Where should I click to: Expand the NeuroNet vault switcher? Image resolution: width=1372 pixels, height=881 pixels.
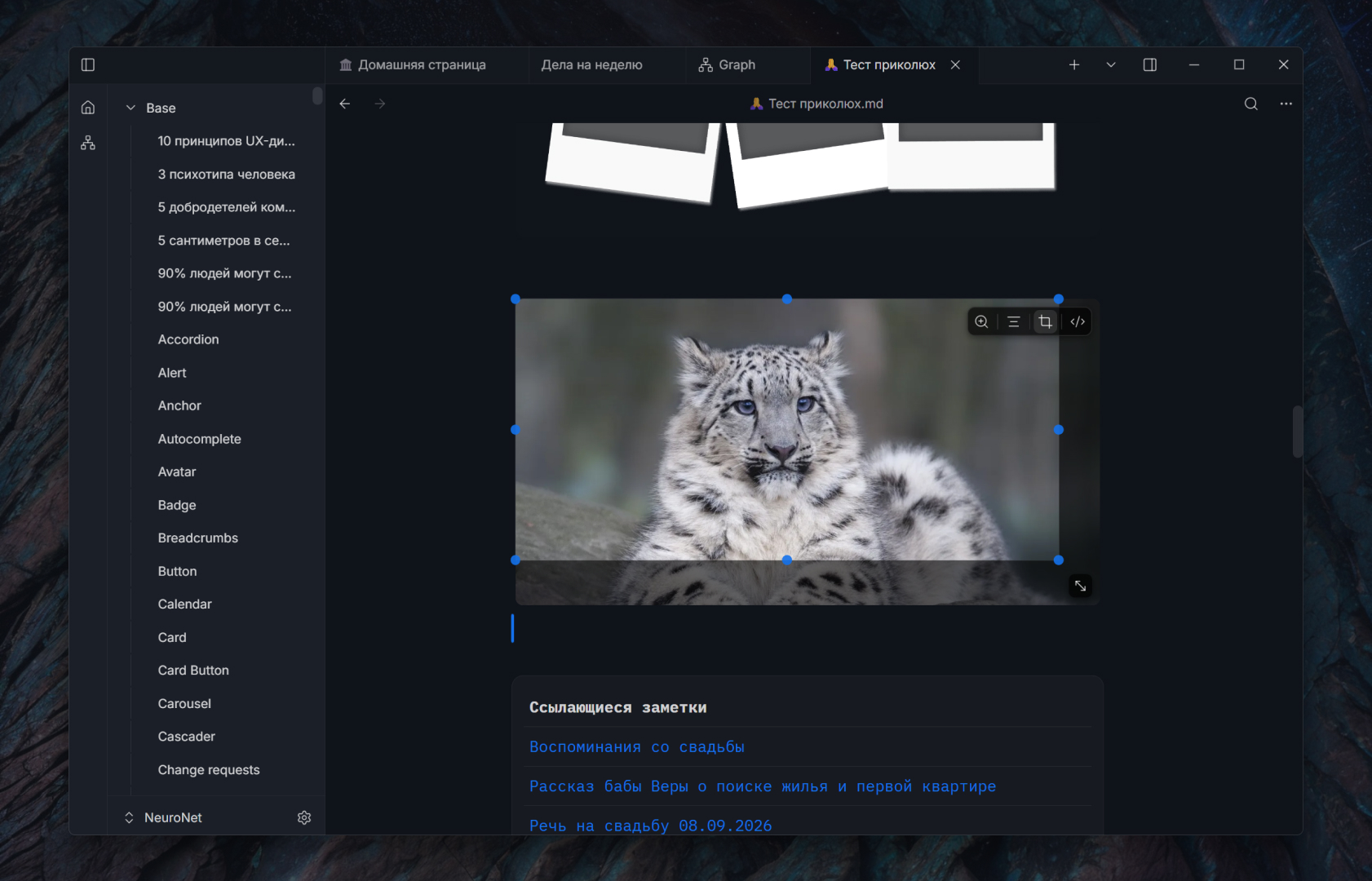pyautogui.click(x=129, y=817)
